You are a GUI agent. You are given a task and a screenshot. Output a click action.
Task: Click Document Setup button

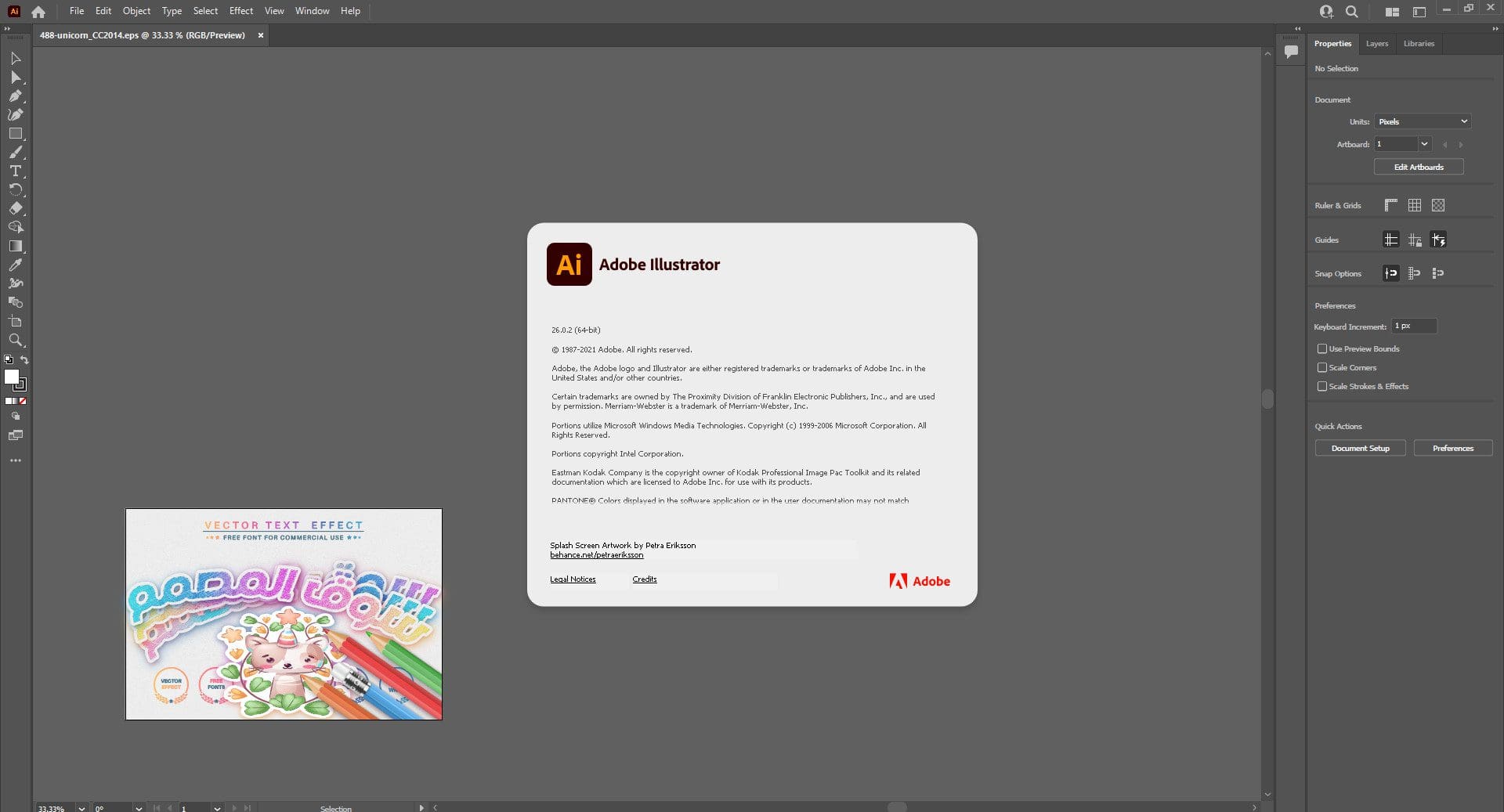[x=1360, y=449]
